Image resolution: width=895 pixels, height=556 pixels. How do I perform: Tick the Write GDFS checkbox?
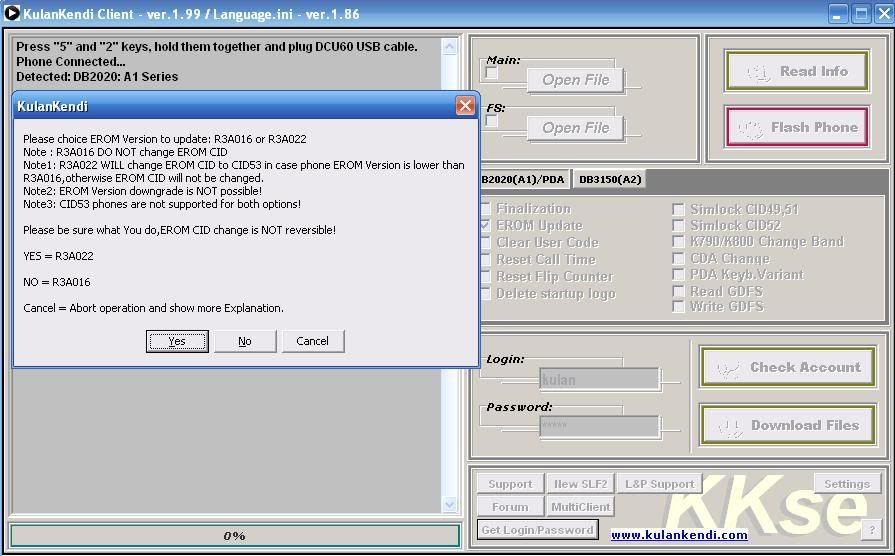pos(678,307)
